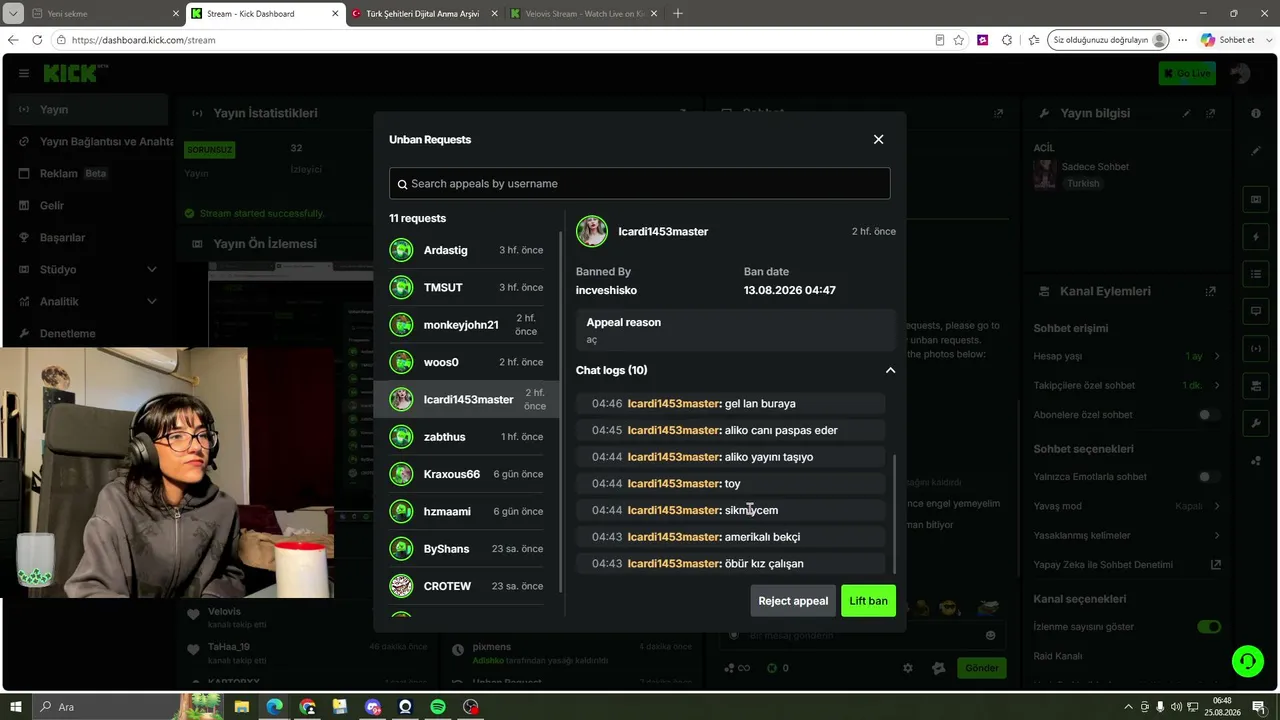Open Gelir in the sidebar

click(88, 205)
